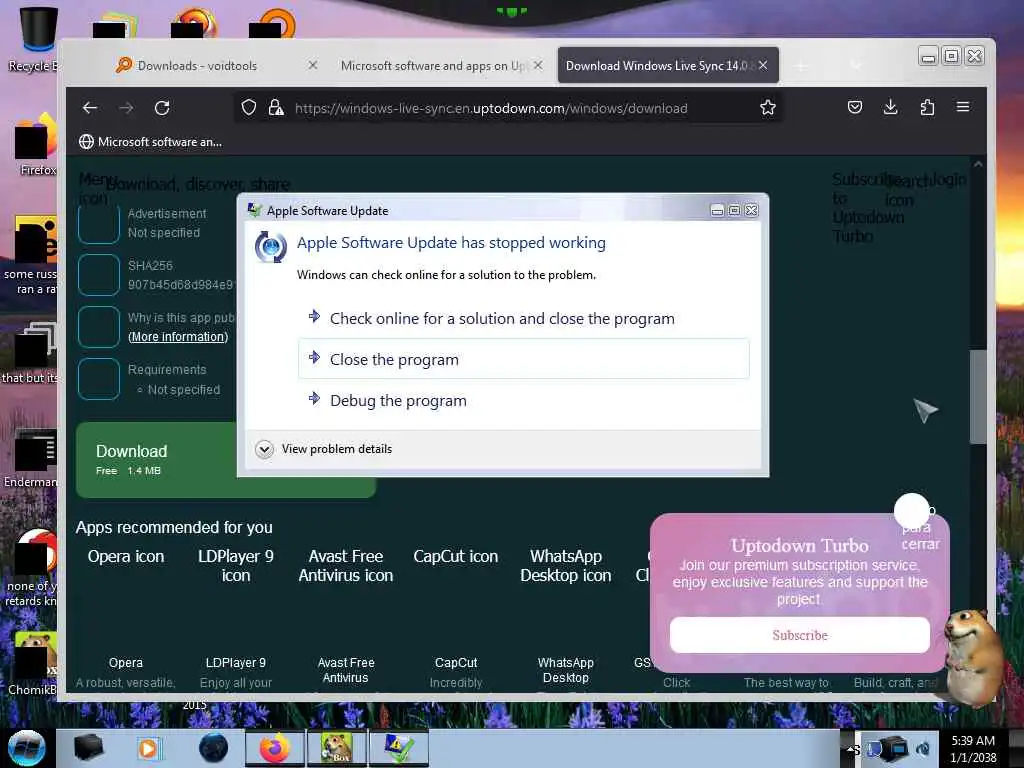Click the volume tray icon
The image size is (1024, 768).
(x=923, y=749)
